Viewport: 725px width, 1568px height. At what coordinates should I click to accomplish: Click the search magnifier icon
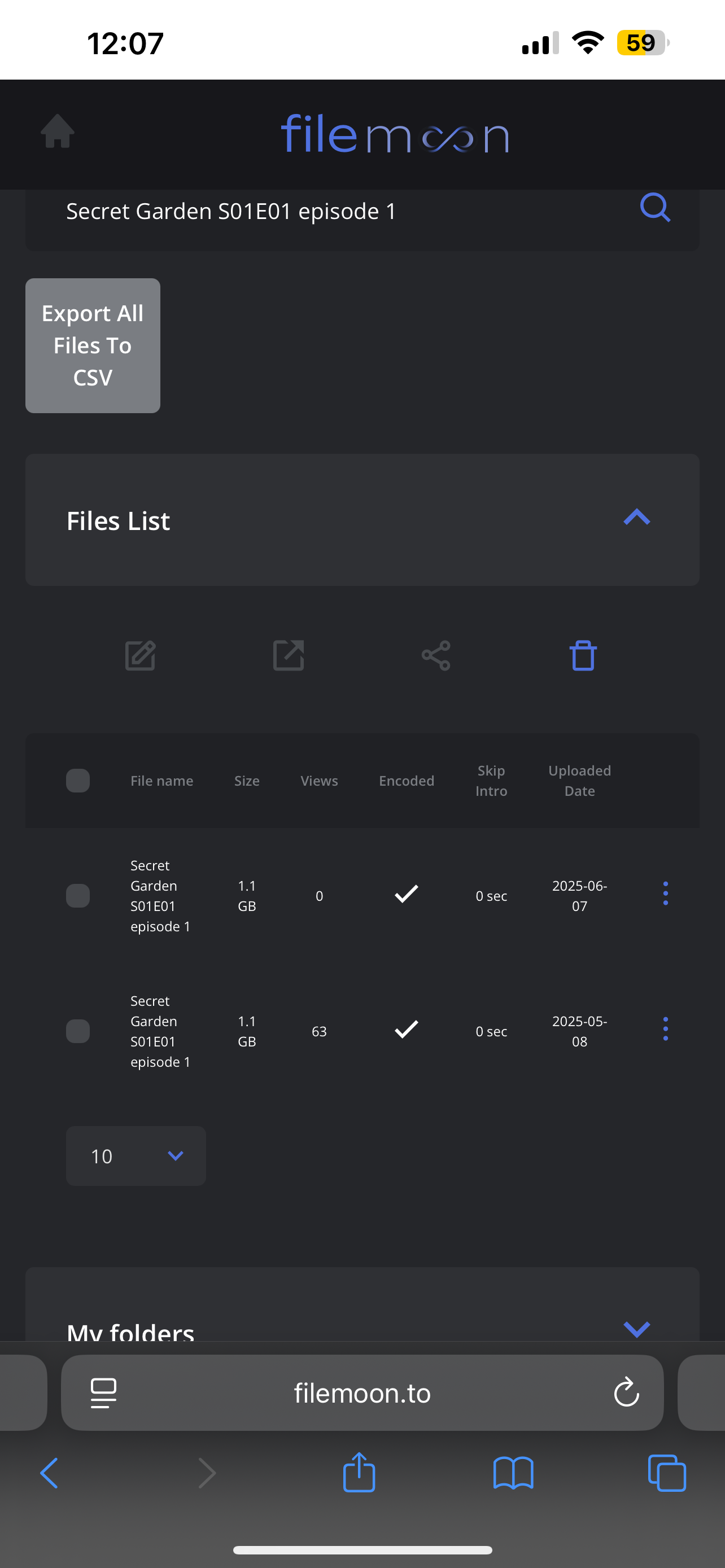[655, 208]
